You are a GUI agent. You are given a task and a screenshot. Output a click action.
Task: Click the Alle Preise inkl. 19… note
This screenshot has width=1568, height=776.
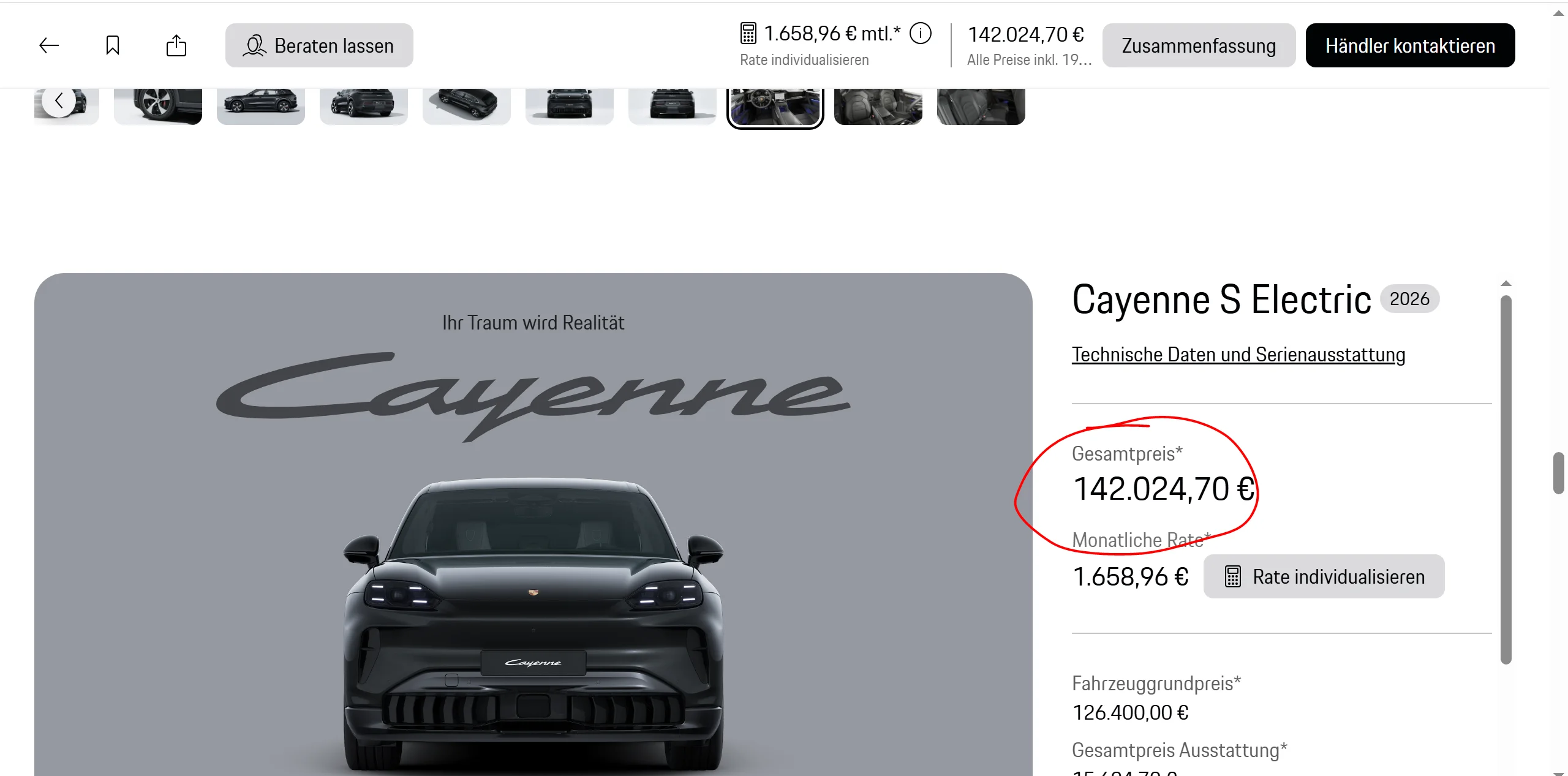[1030, 60]
